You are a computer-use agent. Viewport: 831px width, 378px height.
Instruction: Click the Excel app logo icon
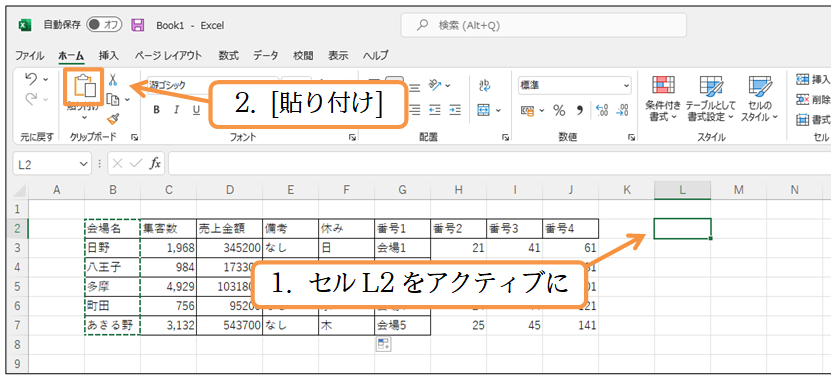pyautogui.click(x=24, y=25)
